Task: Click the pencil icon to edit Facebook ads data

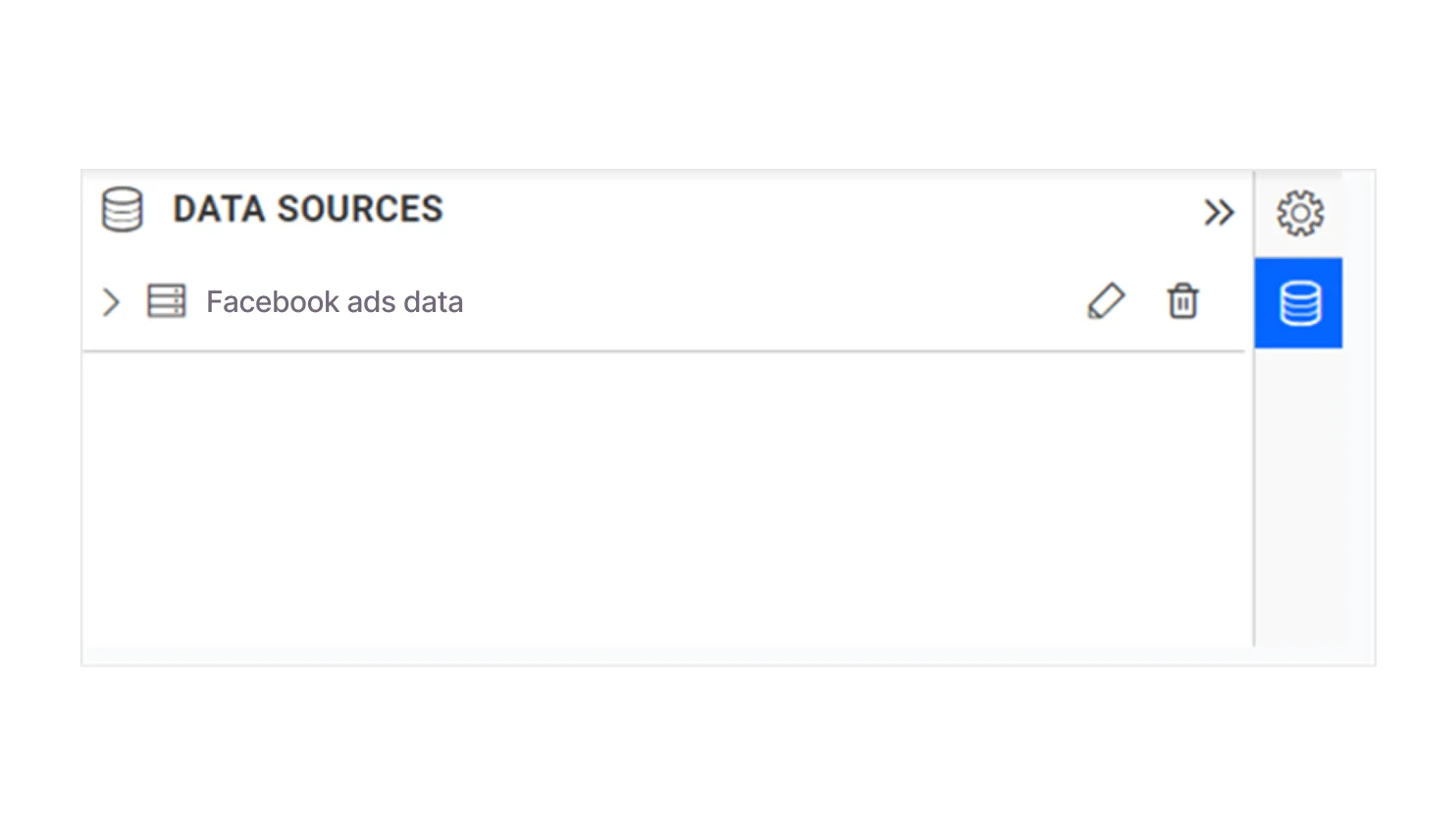Action: point(1106,301)
